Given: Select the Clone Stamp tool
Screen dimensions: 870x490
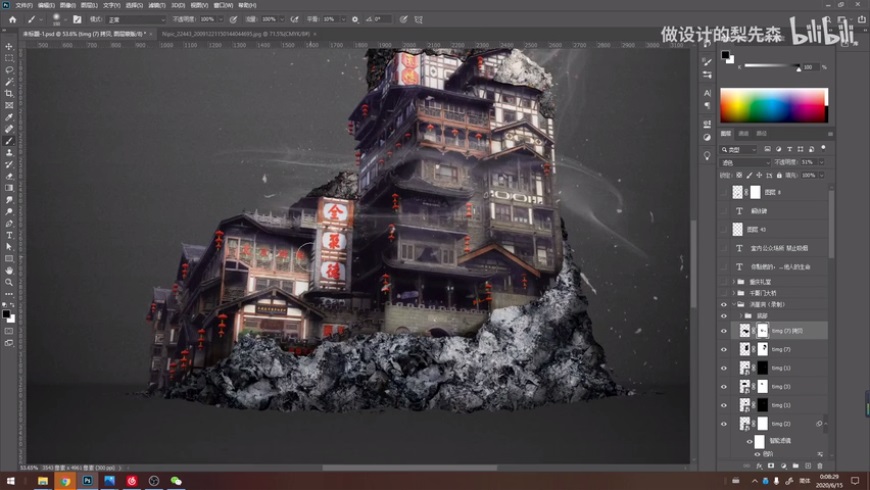Looking at the screenshot, I should click(9, 153).
